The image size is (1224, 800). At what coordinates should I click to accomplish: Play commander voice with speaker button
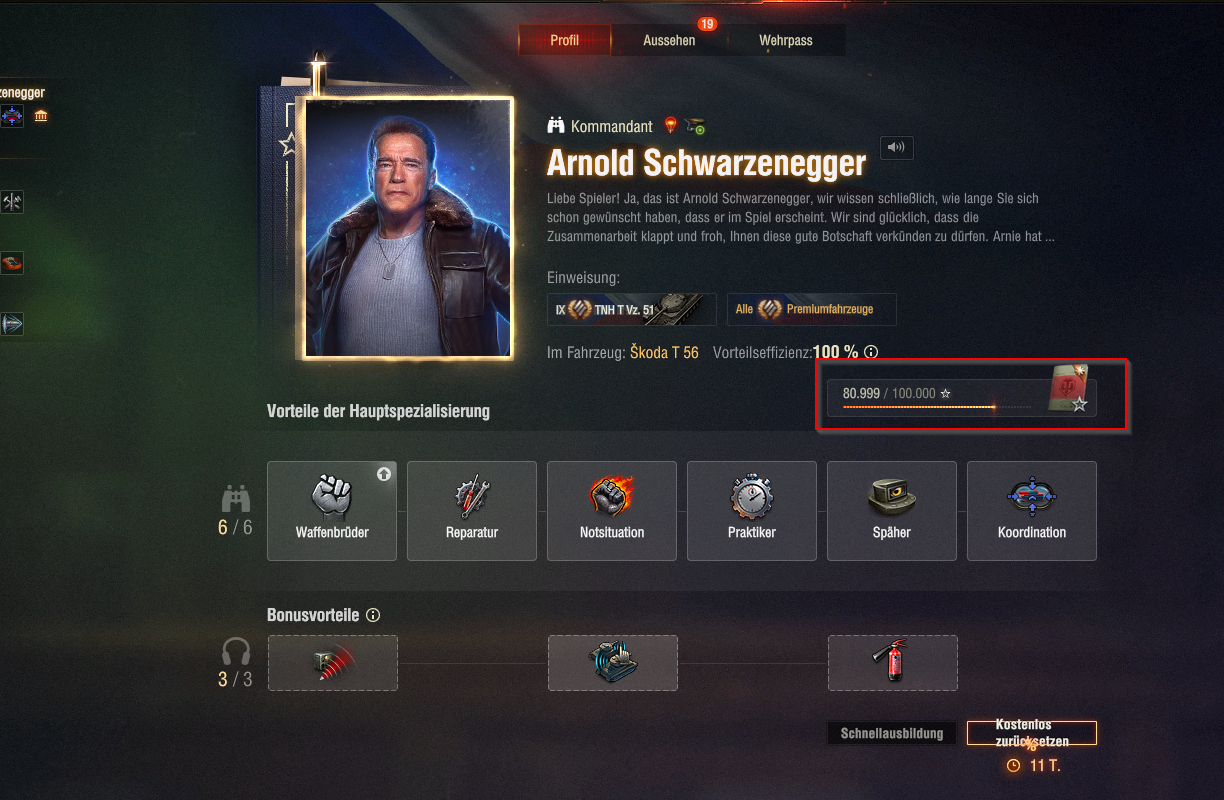897,148
